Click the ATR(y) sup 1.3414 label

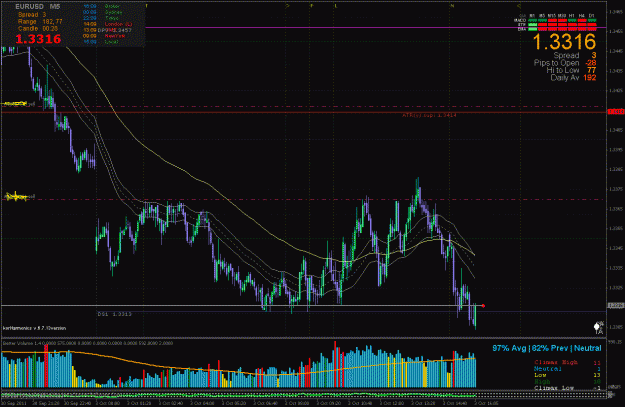(x=429, y=115)
